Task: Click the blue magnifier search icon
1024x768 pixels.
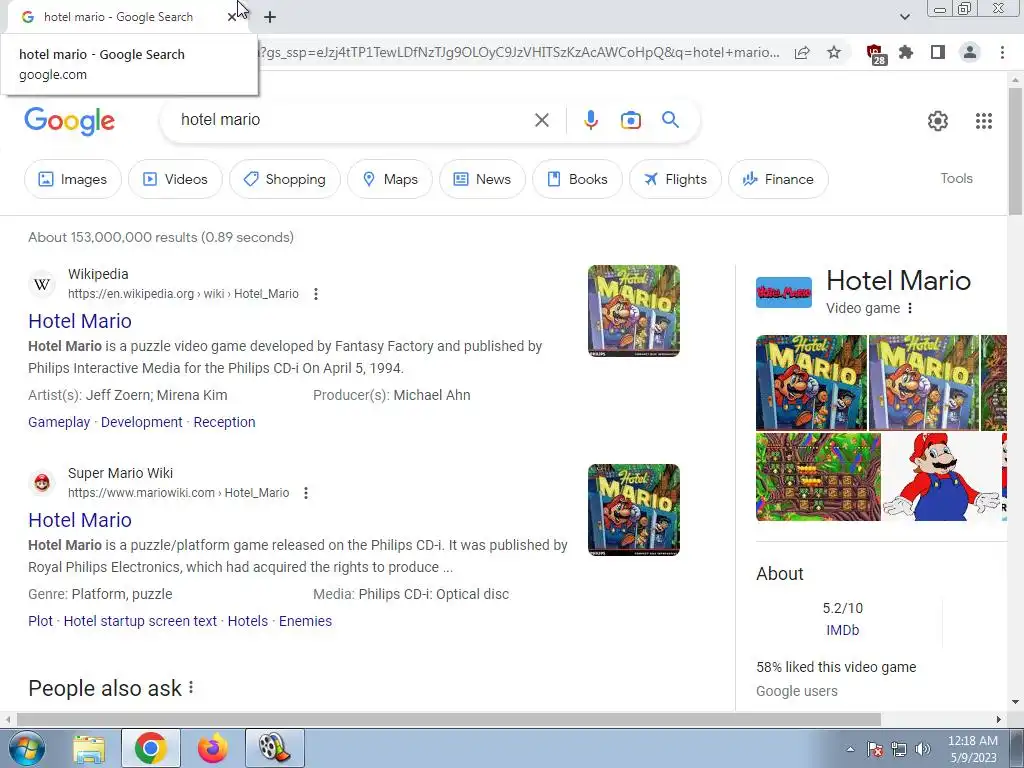Action: [670, 120]
